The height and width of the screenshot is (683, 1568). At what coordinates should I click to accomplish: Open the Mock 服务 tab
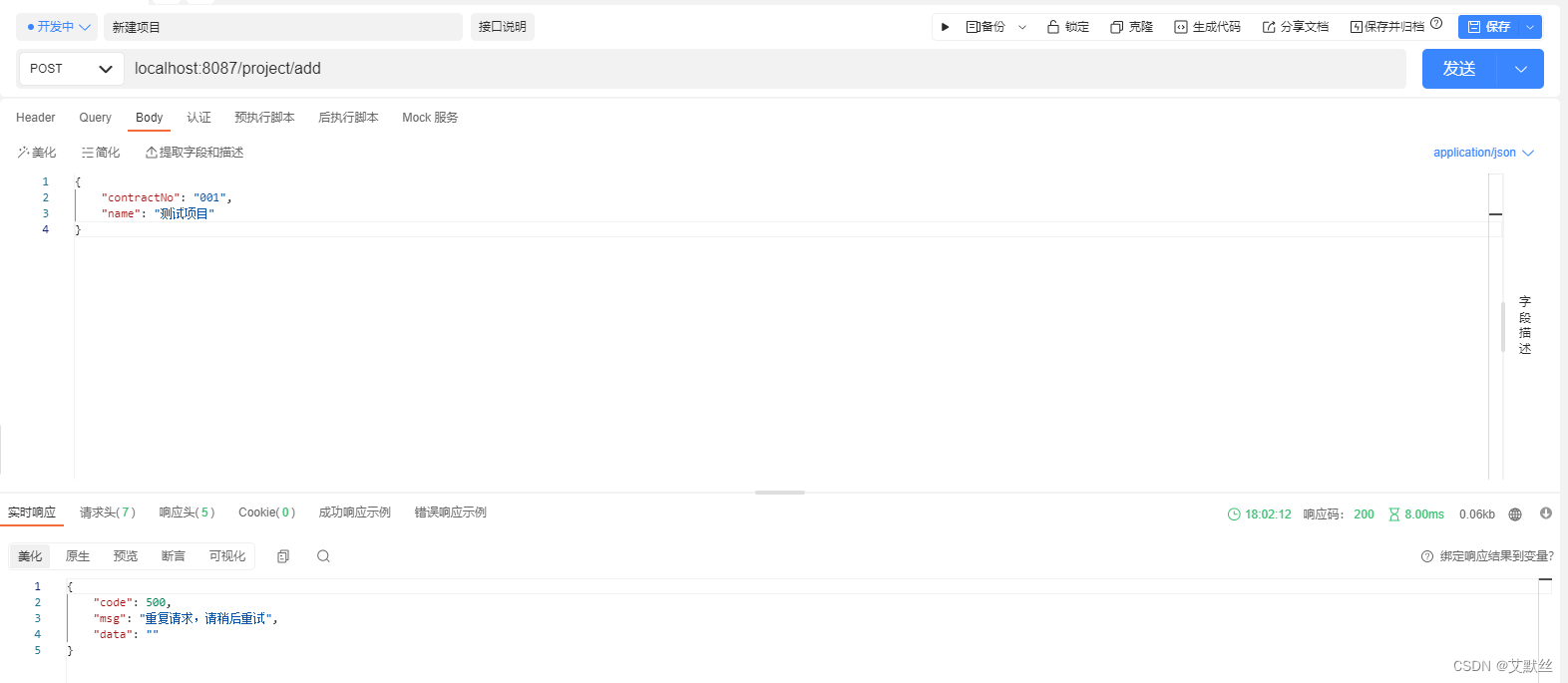430,118
